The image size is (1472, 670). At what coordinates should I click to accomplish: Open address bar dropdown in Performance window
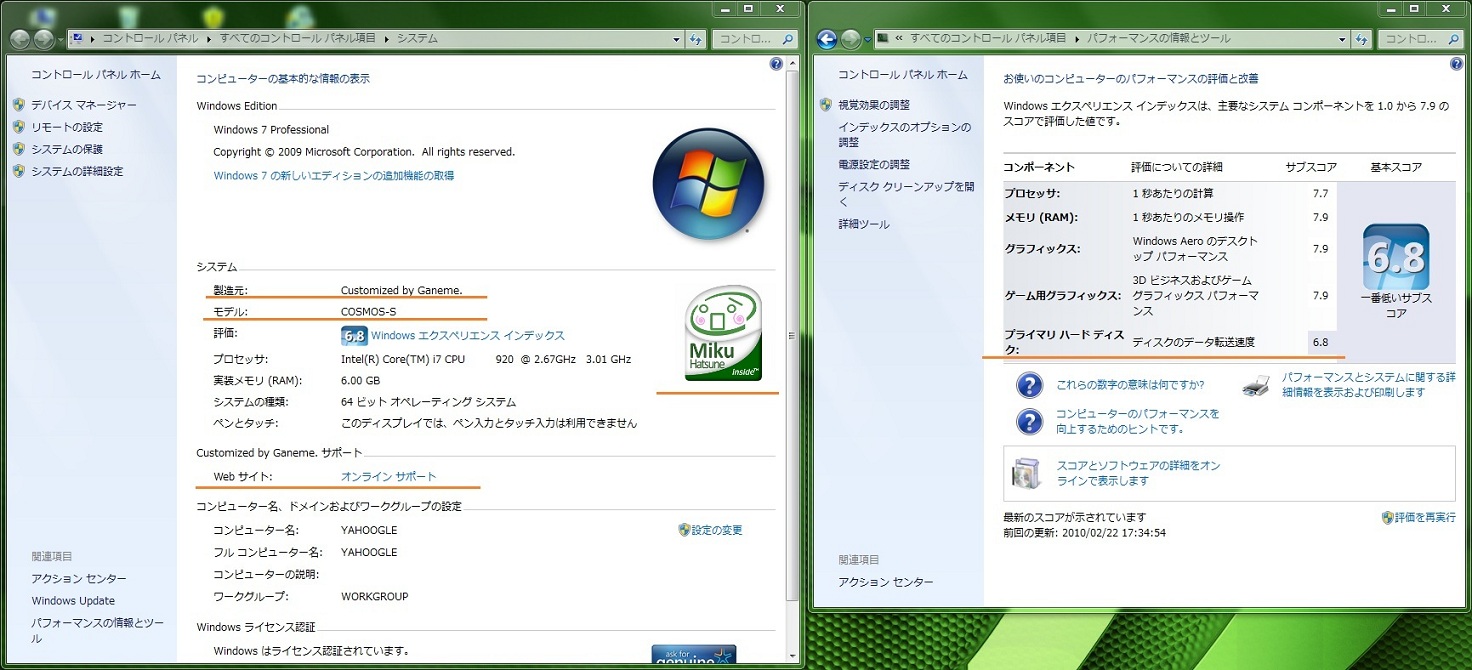1343,39
